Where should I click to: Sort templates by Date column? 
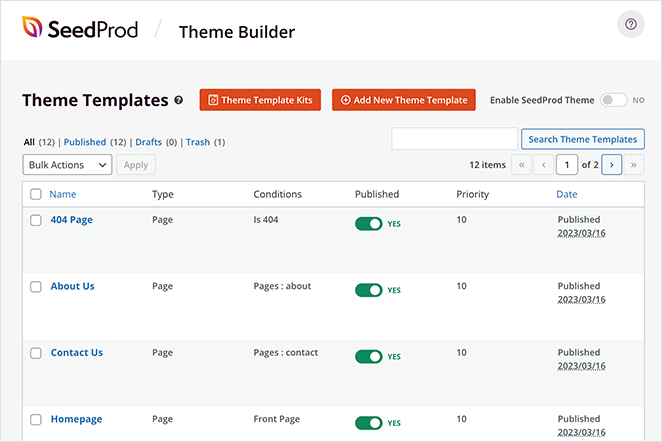click(x=567, y=195)
